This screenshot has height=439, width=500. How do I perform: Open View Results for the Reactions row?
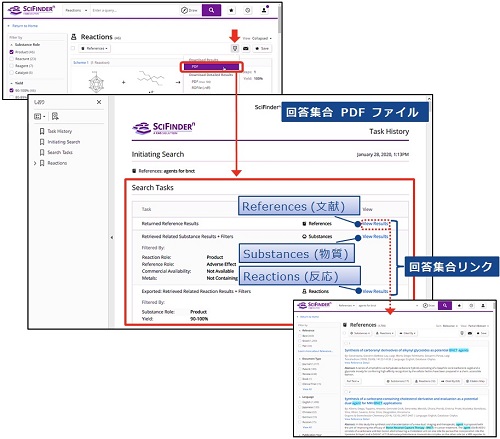[375, 291]
